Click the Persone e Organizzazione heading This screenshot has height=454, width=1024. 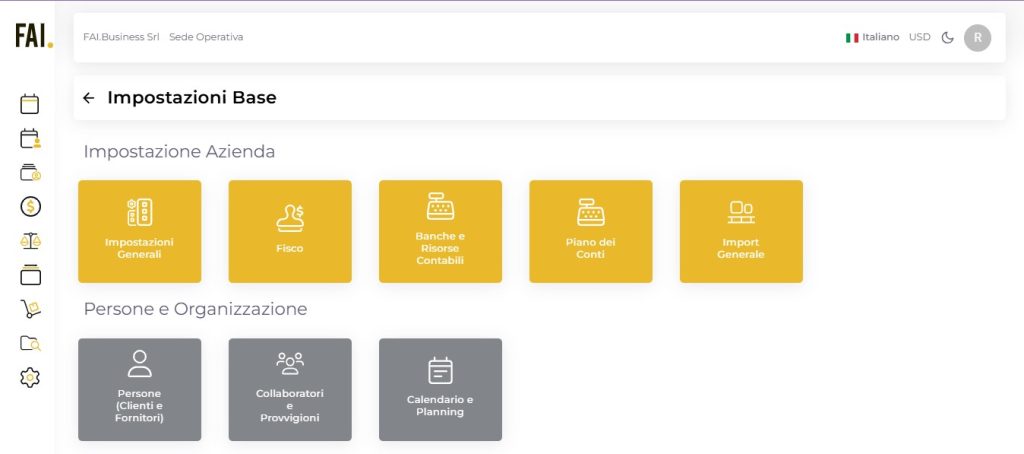195,309
